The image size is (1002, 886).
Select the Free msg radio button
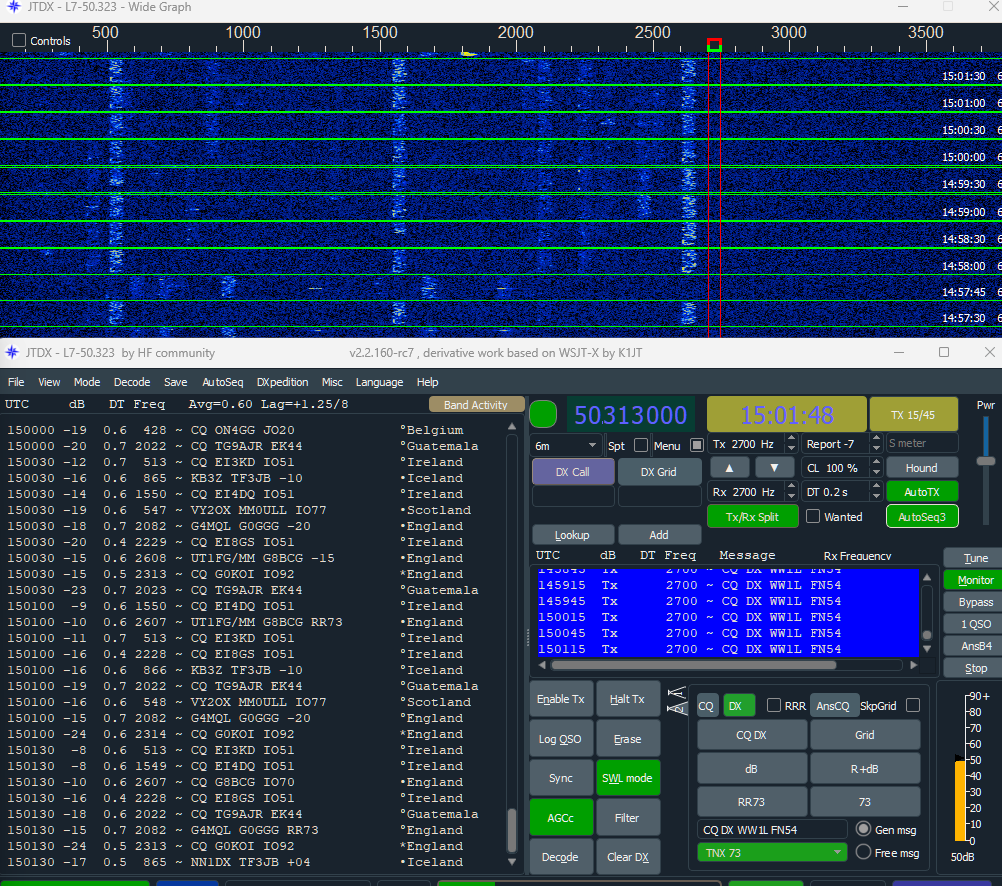coord(864,852)
